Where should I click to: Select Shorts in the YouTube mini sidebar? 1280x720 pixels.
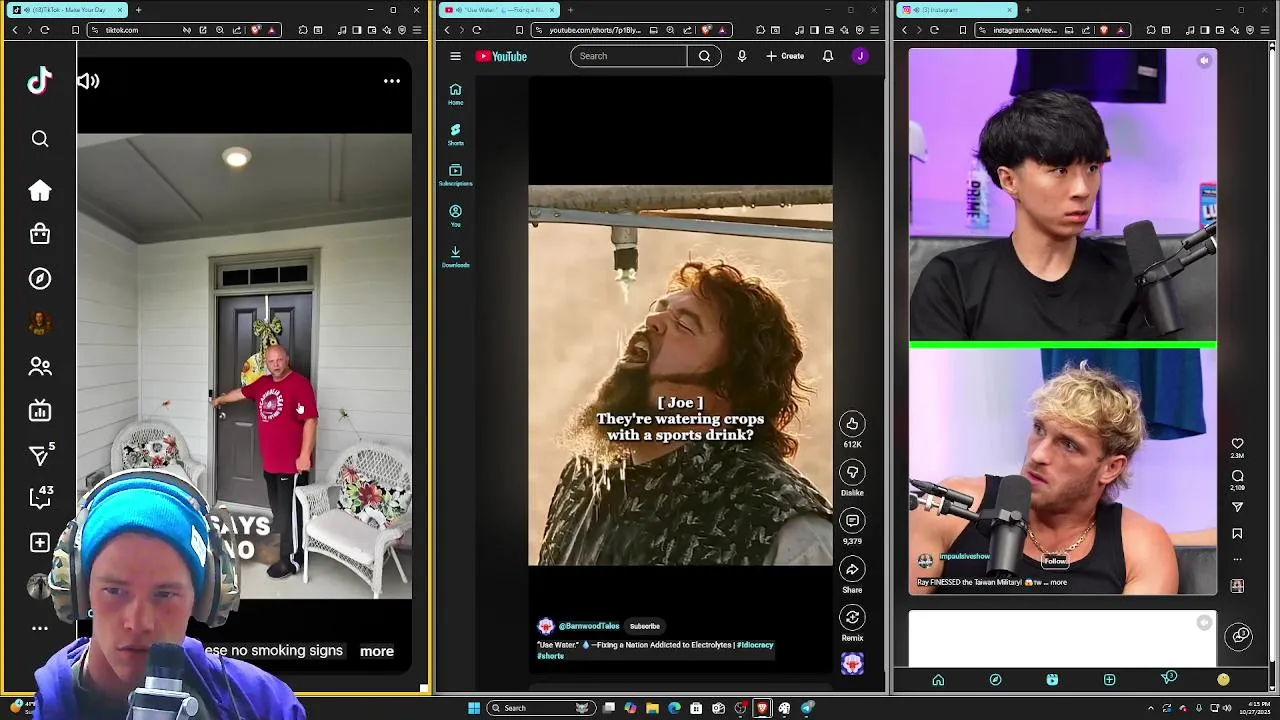pos(455,134)
